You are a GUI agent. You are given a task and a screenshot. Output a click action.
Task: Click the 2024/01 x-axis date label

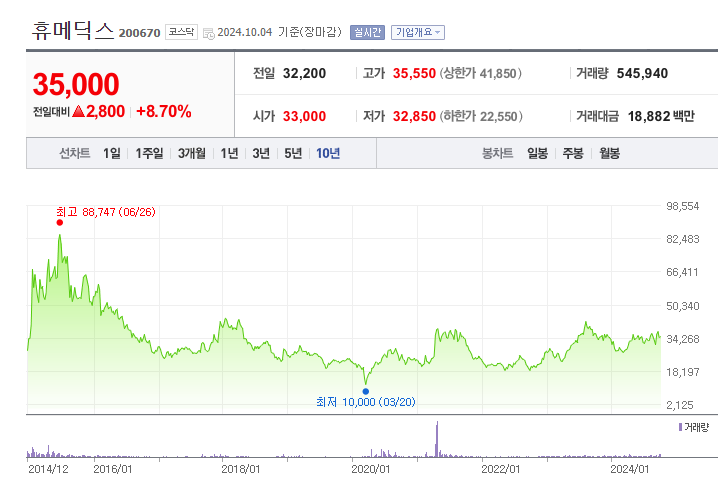click(x=630, y=469)
